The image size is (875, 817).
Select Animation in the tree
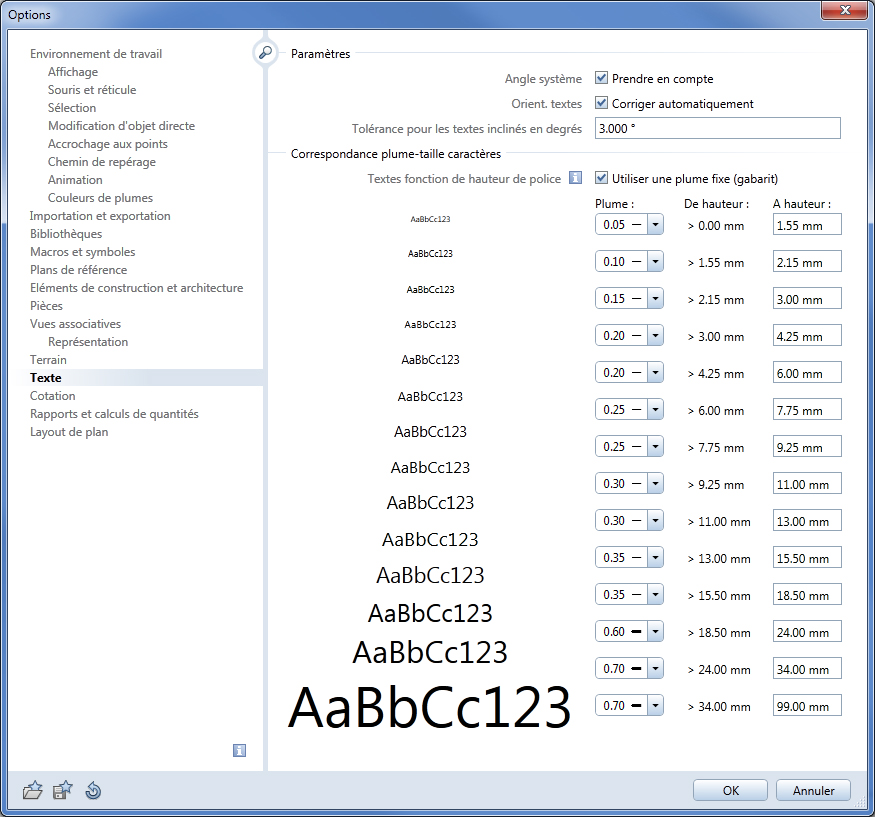75,180
